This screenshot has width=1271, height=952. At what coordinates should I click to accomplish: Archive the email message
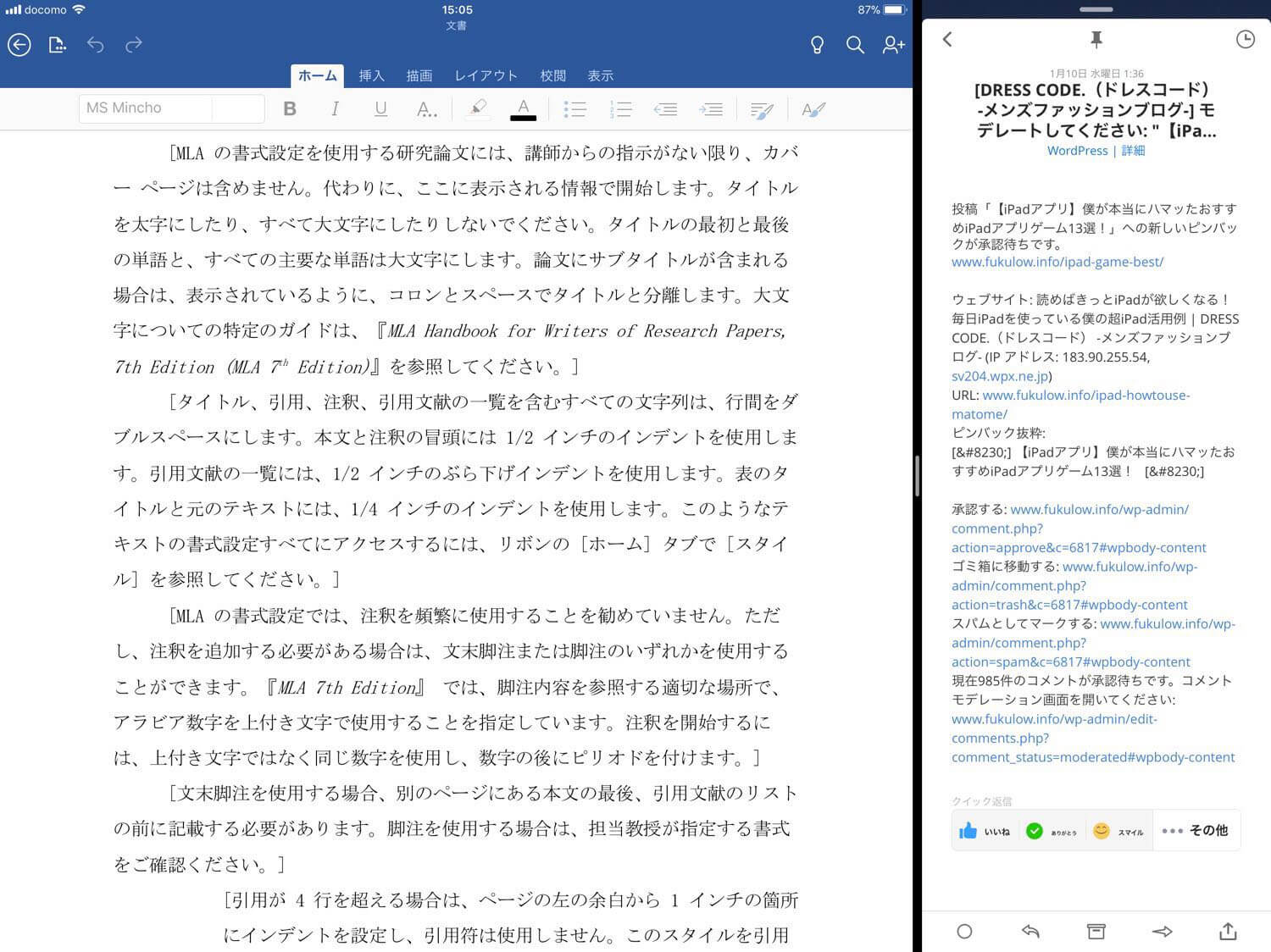click(x=1096, y=932)
